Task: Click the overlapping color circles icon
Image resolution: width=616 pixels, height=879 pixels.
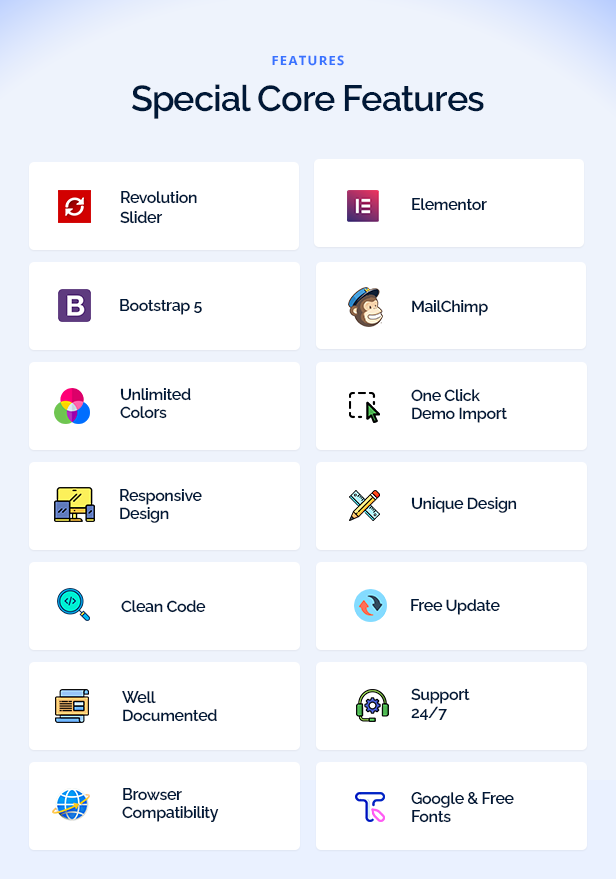Action: click(72, 406)
